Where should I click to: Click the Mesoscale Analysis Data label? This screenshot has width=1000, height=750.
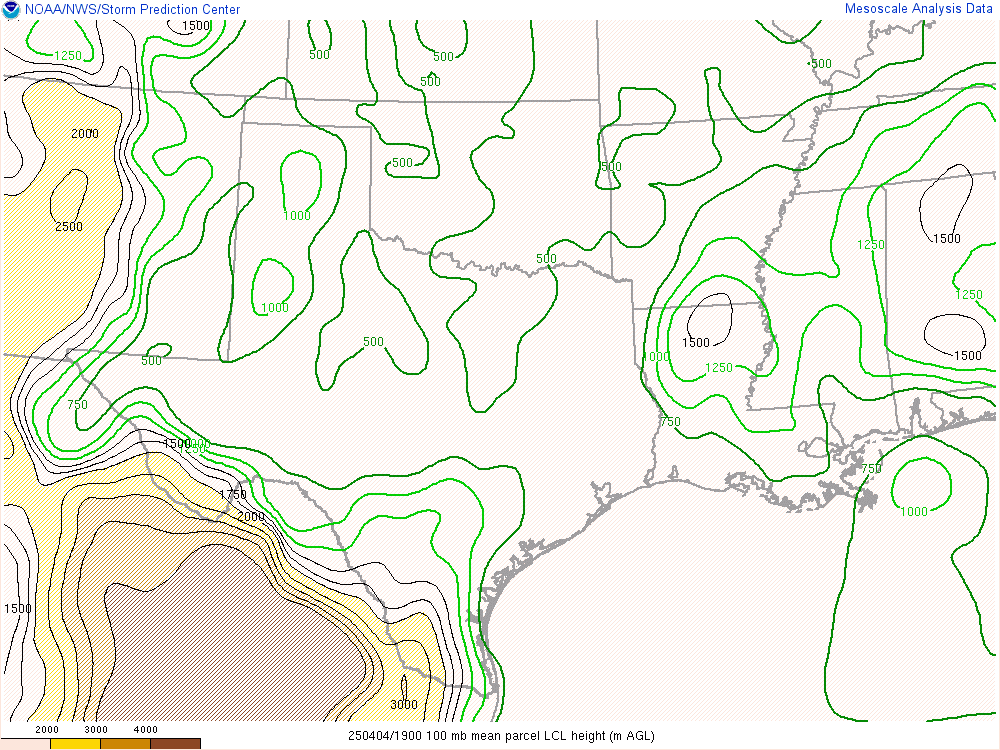(920, 9)
